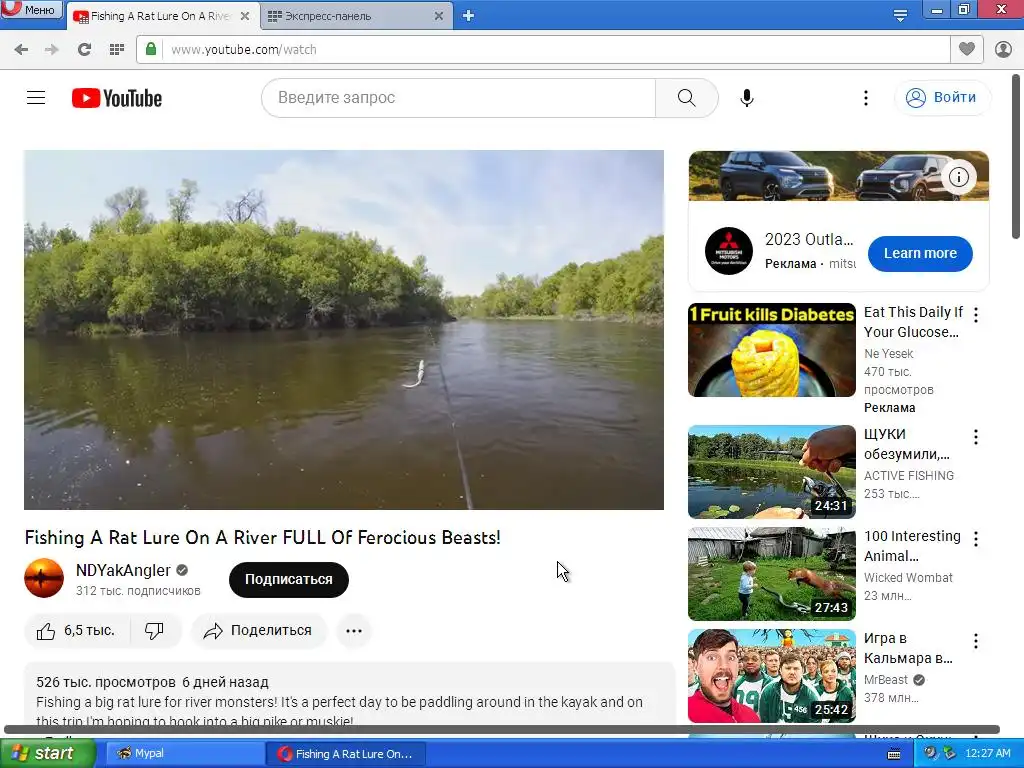
Task: View site security via the green padlock
Action: point(151,49)
